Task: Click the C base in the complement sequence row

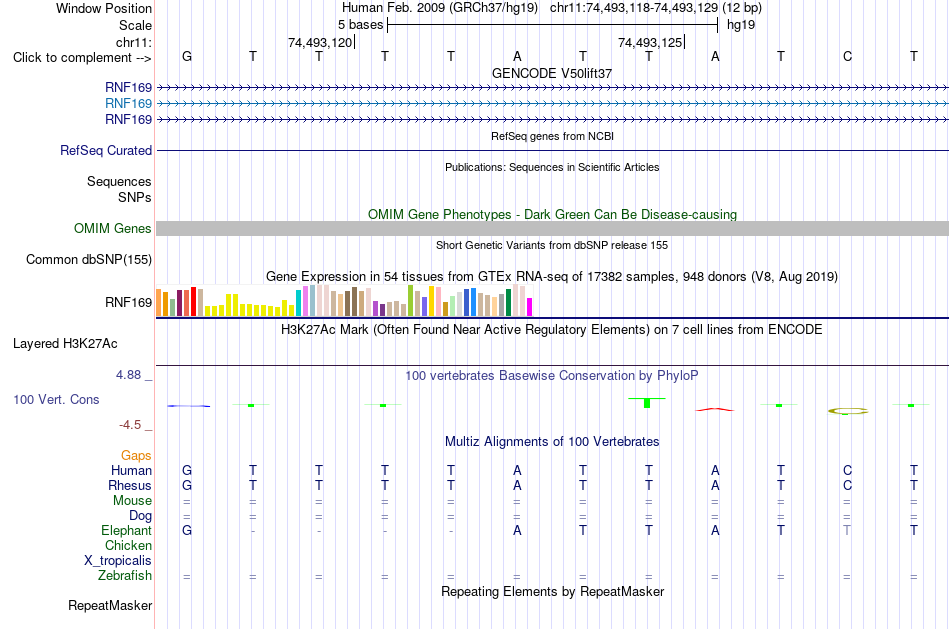Action: coord(847,56)
